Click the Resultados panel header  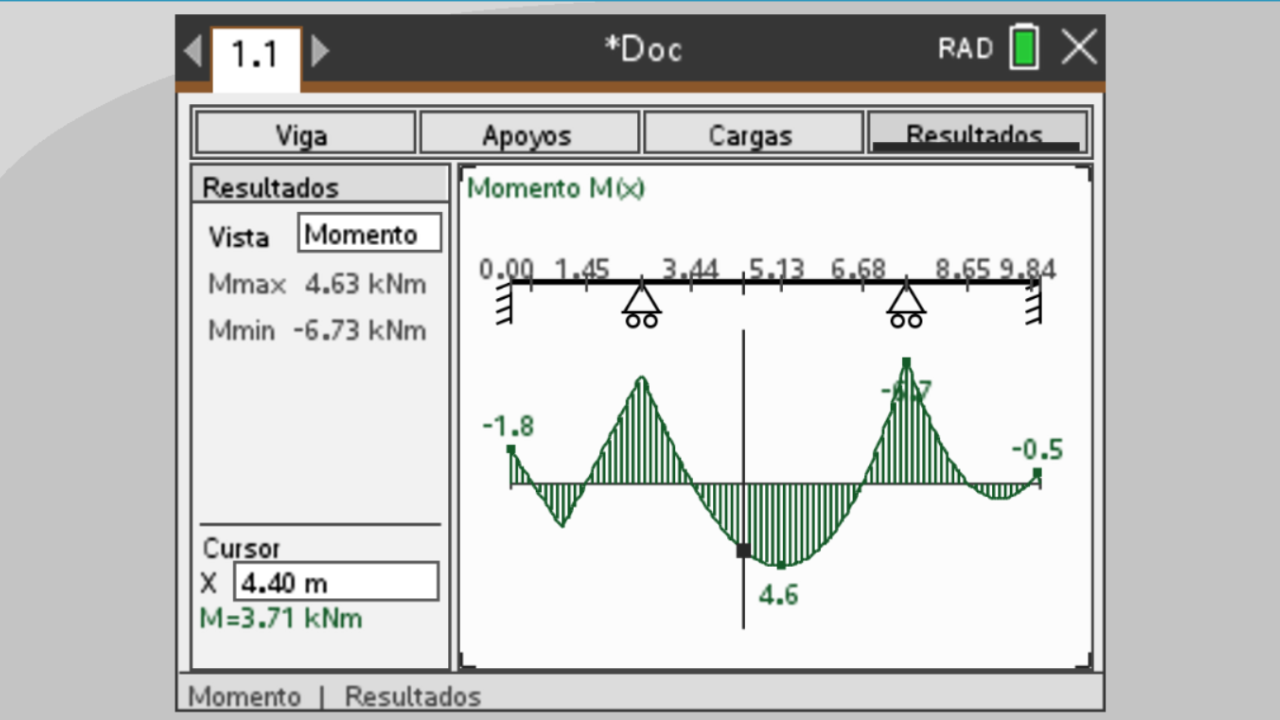click(x=320, y=186)
